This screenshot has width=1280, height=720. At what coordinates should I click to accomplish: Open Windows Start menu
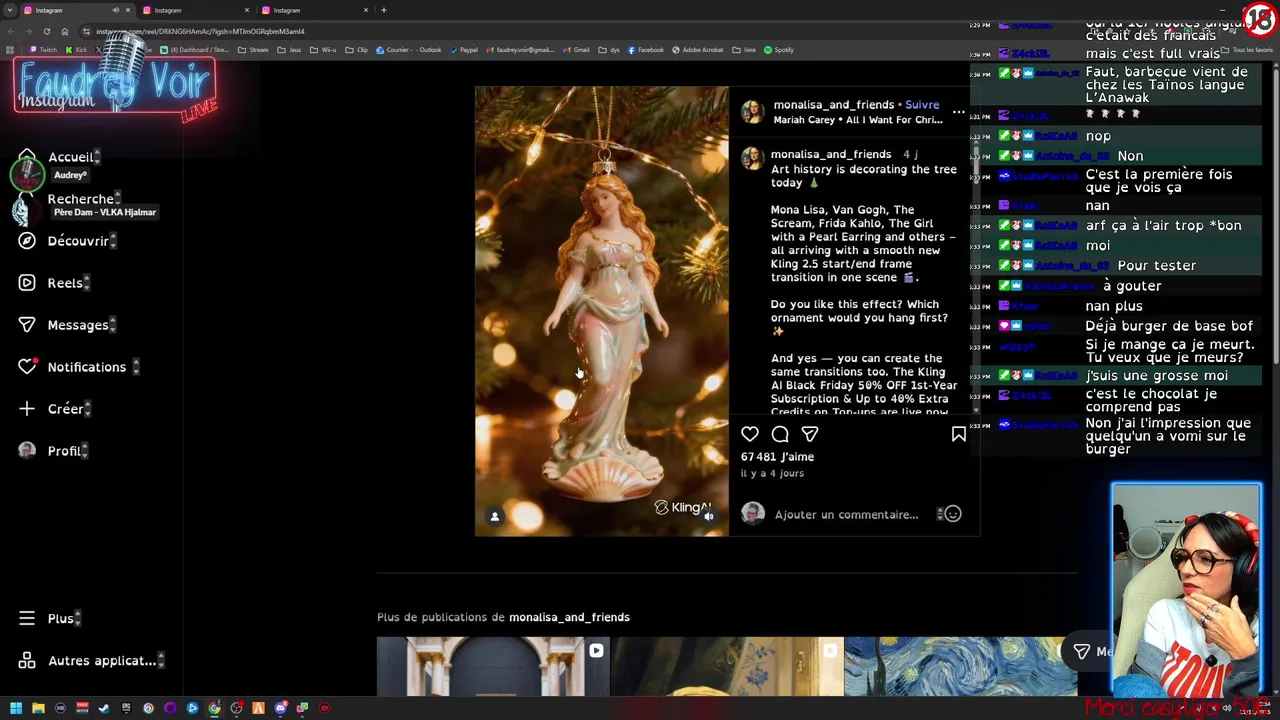[16, 708]
